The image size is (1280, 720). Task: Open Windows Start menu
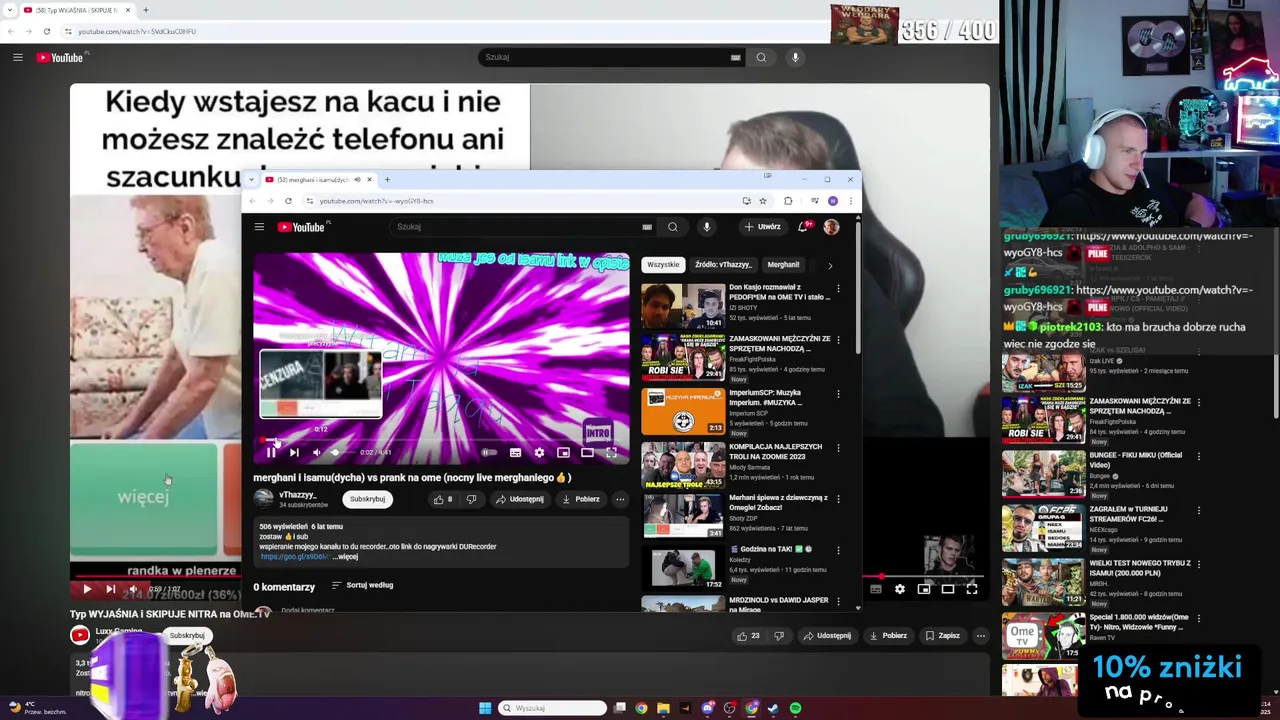pyautogui.click(x=485, y=708)
